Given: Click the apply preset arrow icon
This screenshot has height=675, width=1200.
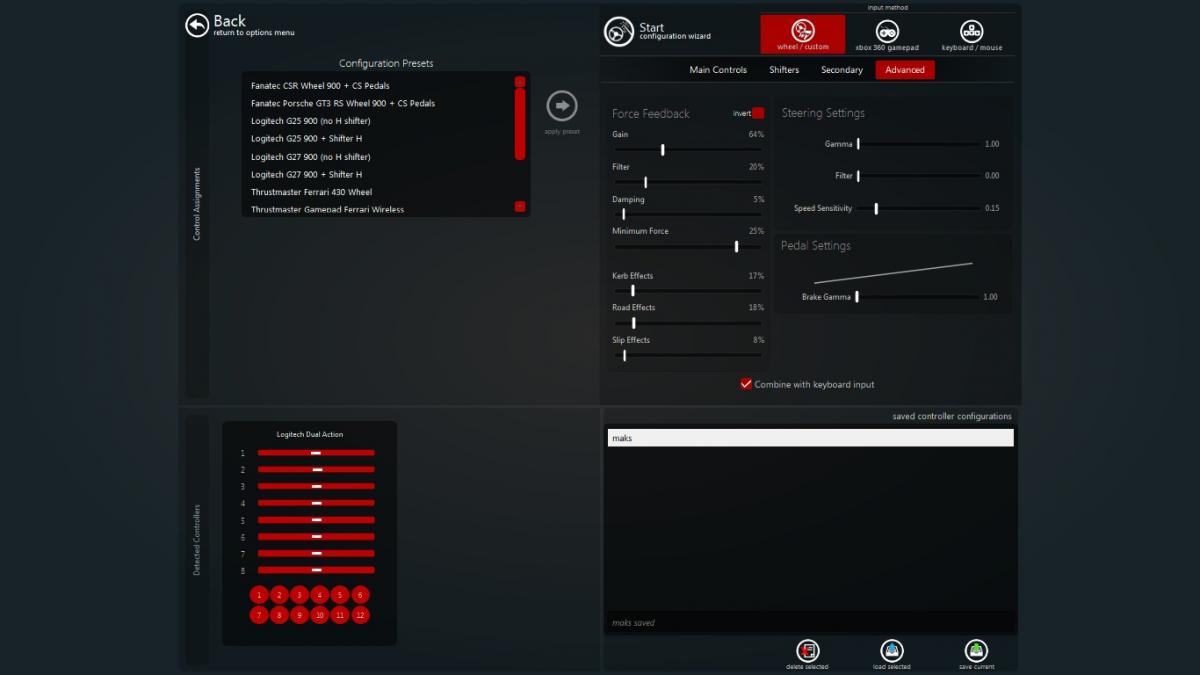Looking at the screenshot, I should [562, 106].
